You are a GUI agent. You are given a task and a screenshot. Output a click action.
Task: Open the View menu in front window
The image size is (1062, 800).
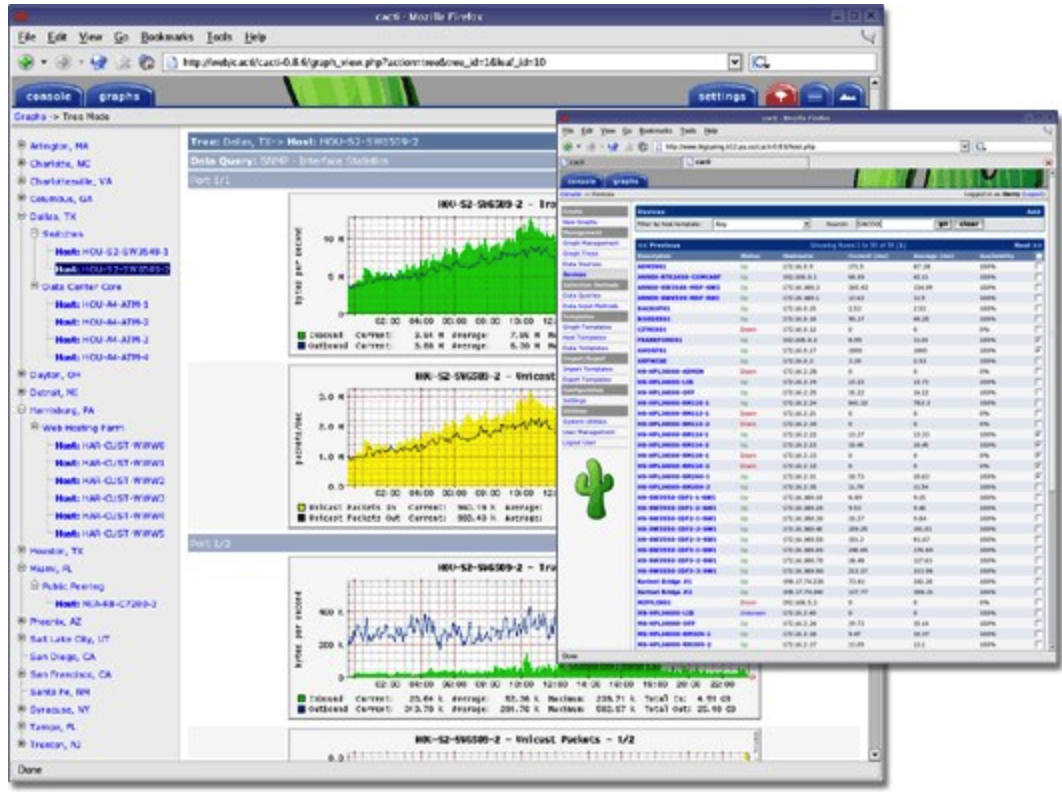pos(608,131)
